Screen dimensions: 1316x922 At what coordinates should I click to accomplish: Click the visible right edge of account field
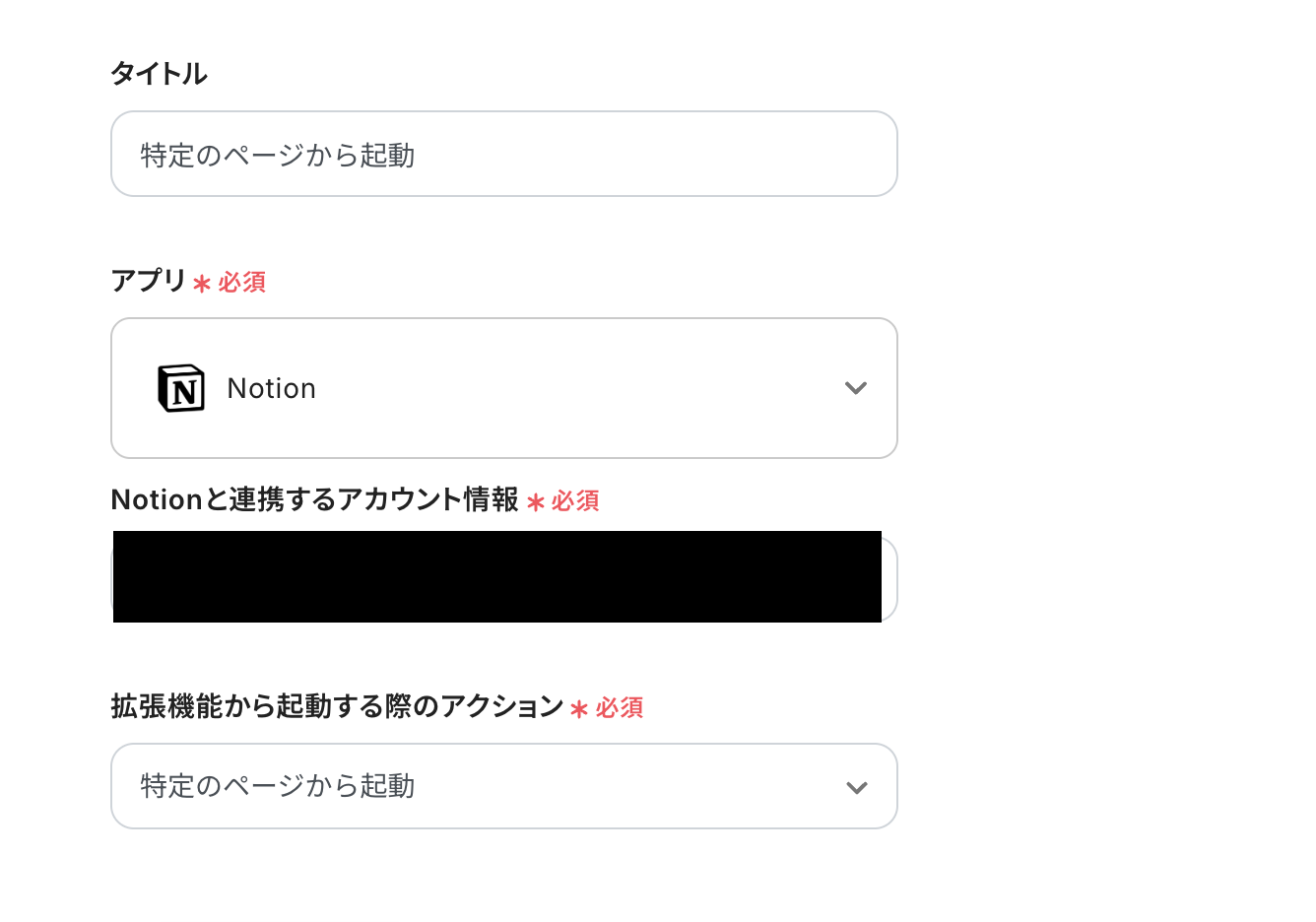(889, 579)
